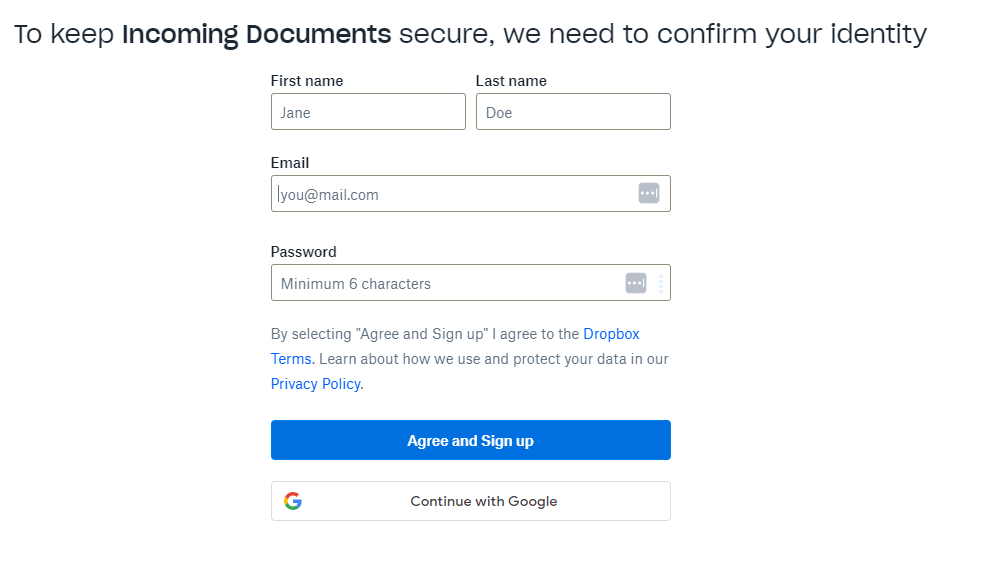
Task: Open the Dropbox Terms link
Action: click(x=611, y=334)
